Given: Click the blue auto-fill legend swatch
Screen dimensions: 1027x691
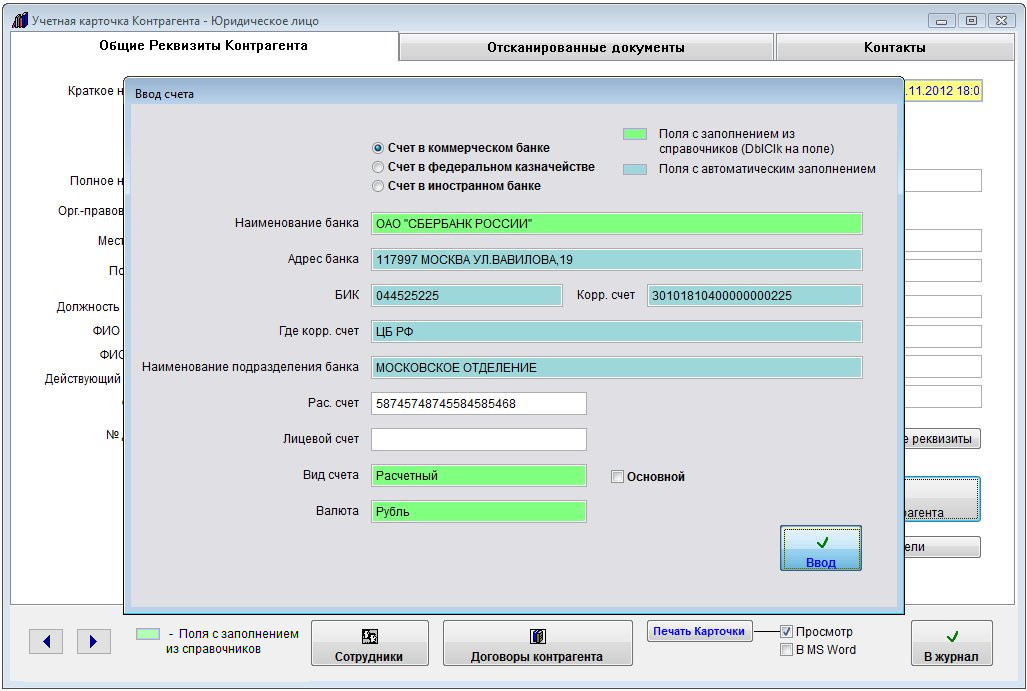Looking at the screenshot, I should point(635,169).
